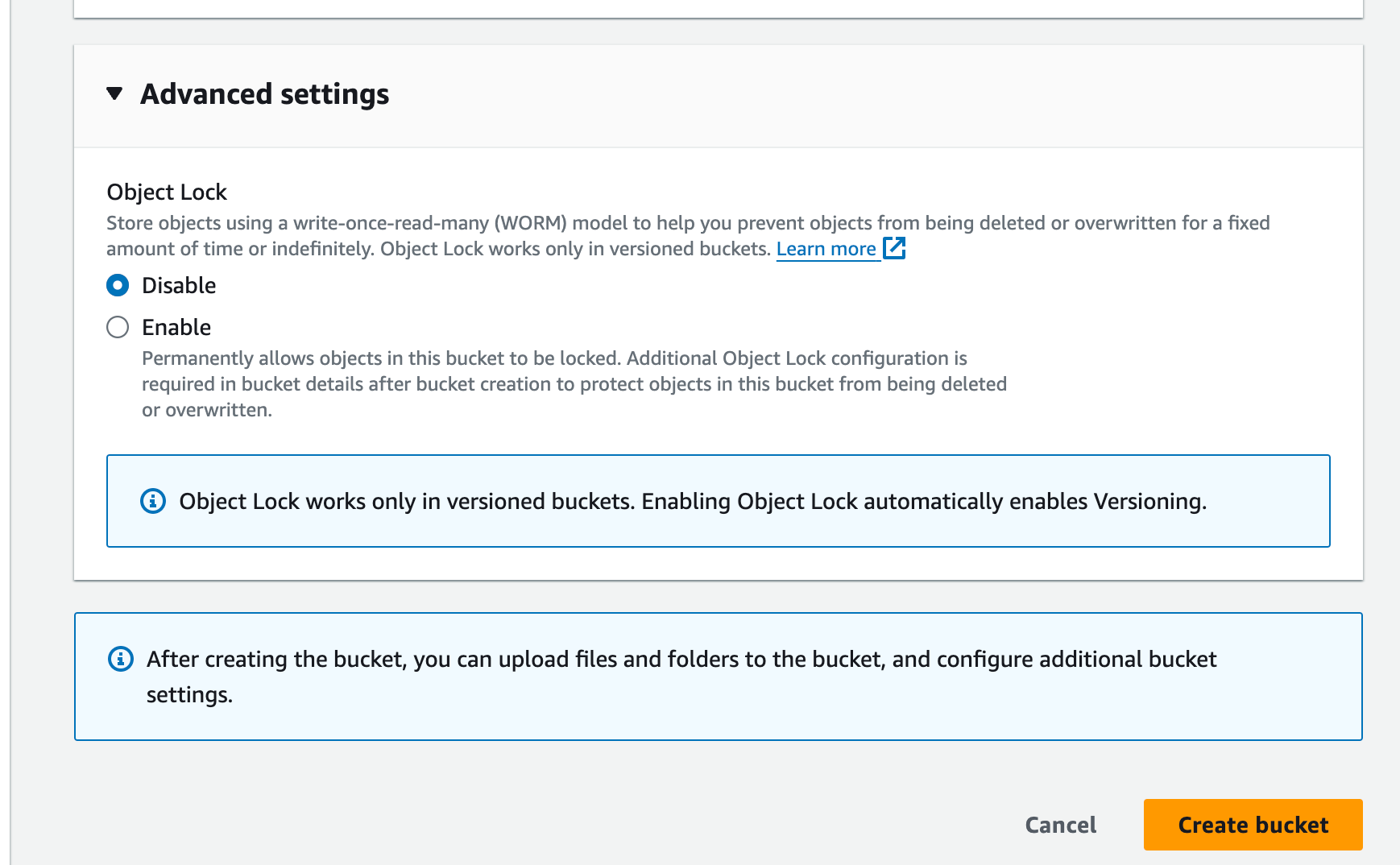Image resolution: width=1400 pixels, height=865 pixels.
Task: Click the Object Lock versioned buckets notice text
Action: tap(693, 501)
